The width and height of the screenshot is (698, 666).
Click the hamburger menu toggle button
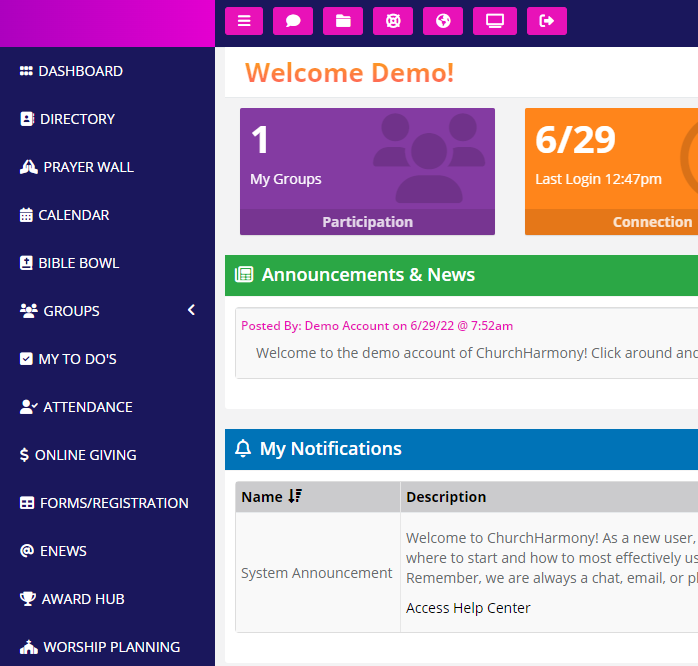click(244, 21)
